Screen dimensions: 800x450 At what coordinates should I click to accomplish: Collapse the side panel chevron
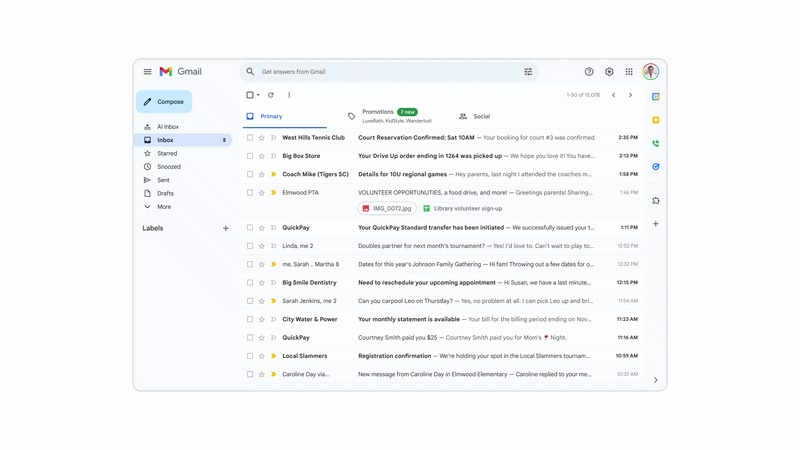tap(656, 380)
